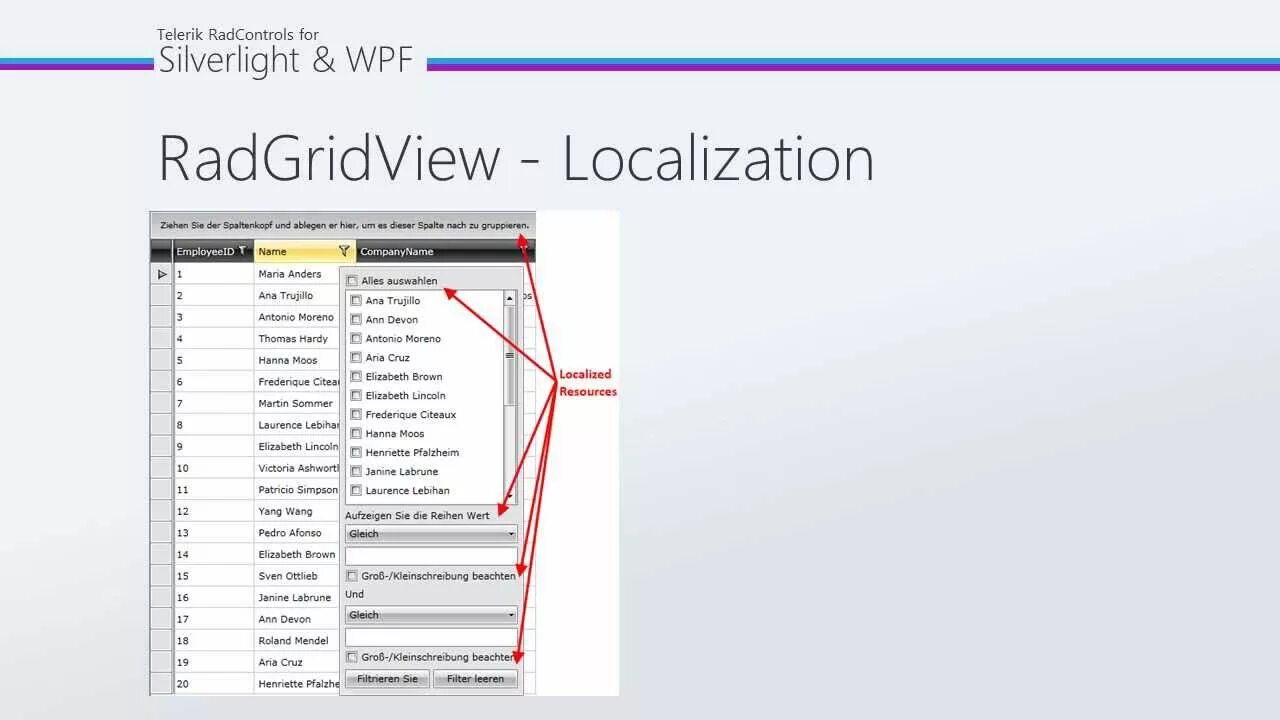The width and height of the screenshot is (1280, 720).
Task: Sort by the CompanyName column header
Action: [397, 251]
